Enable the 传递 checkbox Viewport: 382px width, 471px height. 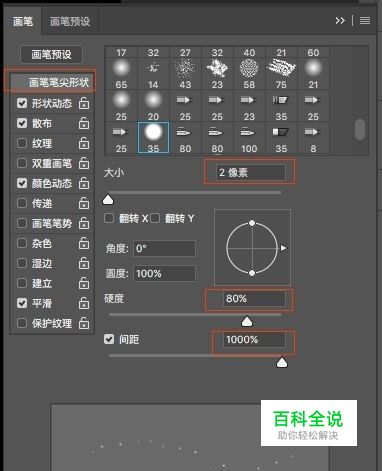[22, 203]
